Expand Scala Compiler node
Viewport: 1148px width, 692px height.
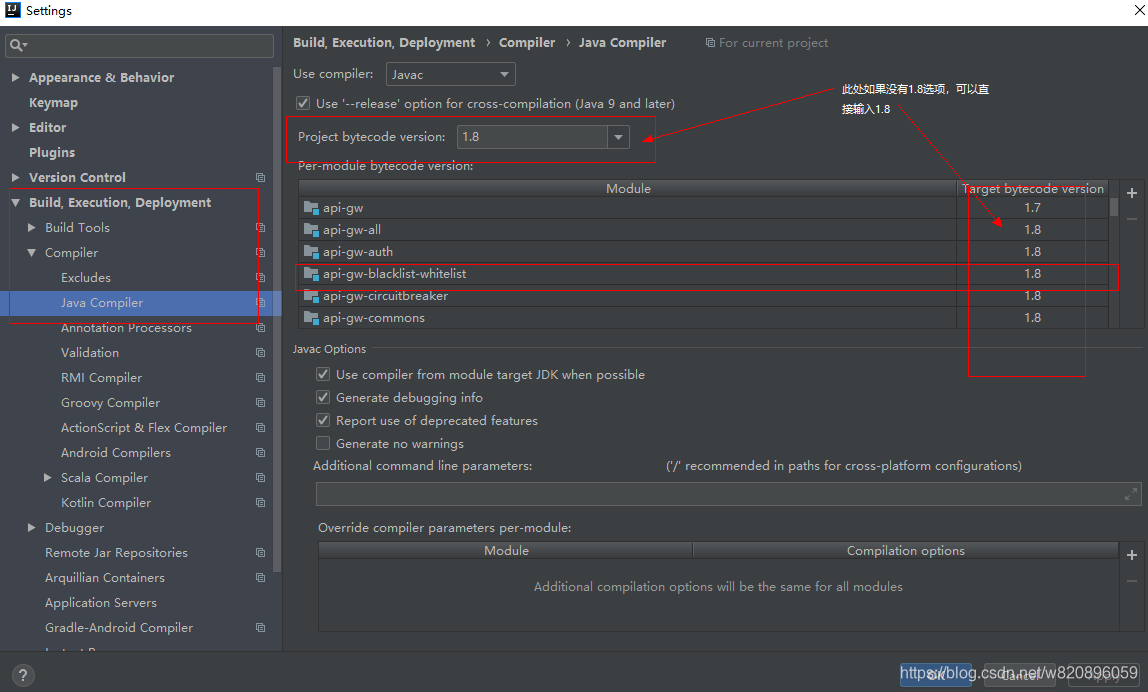tap(48, 477)
